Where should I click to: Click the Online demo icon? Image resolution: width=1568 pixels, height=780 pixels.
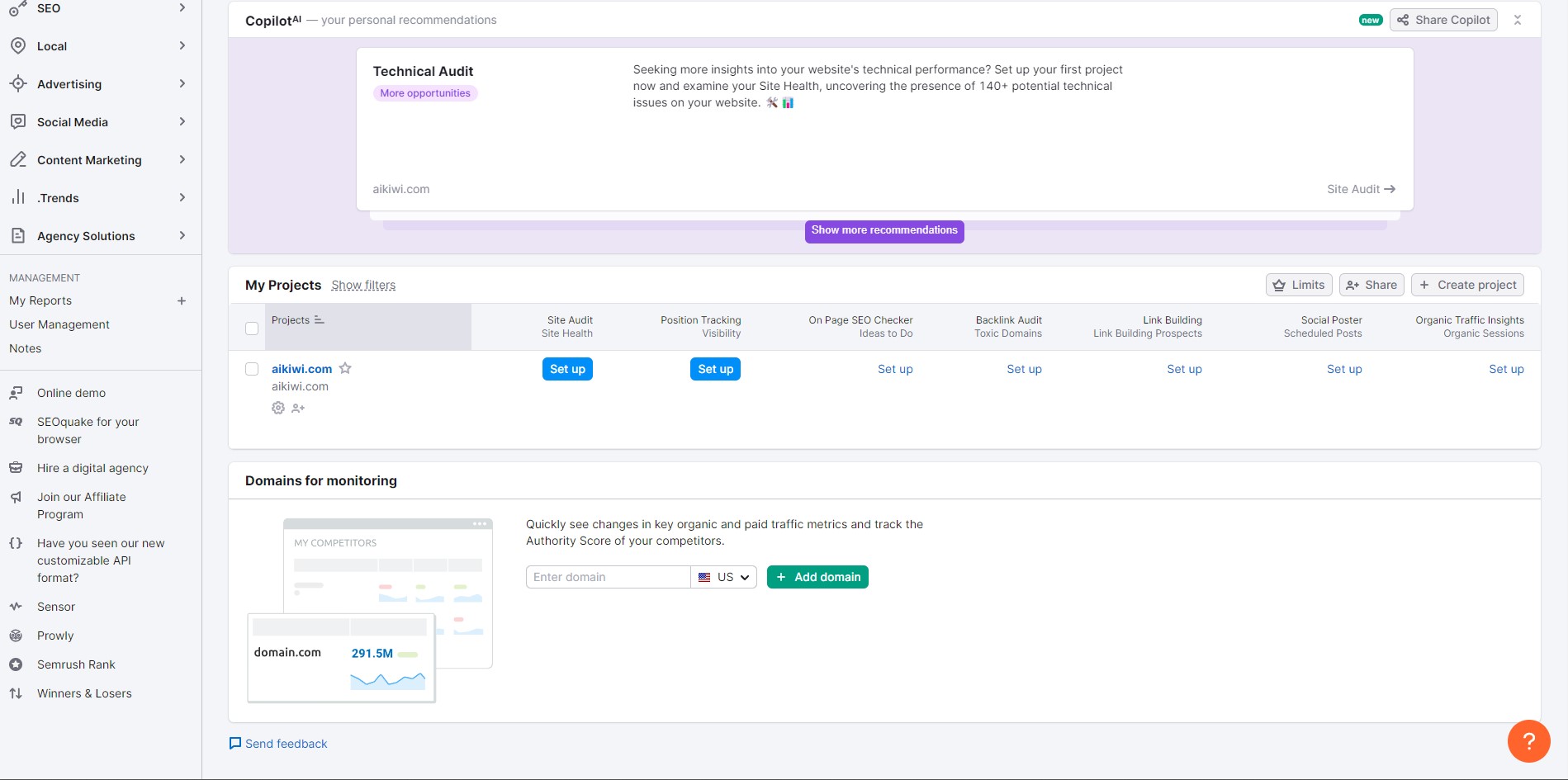point(16,393)
